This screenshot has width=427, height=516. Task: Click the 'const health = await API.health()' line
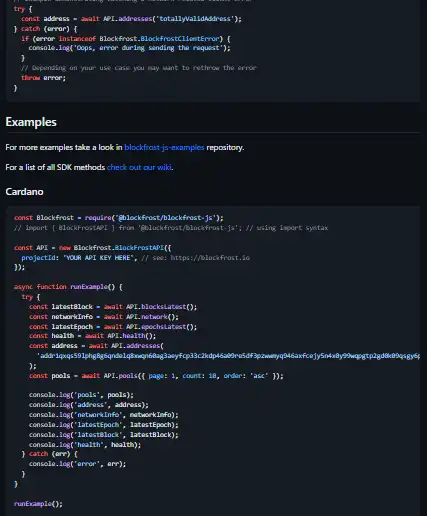point(92,336)
